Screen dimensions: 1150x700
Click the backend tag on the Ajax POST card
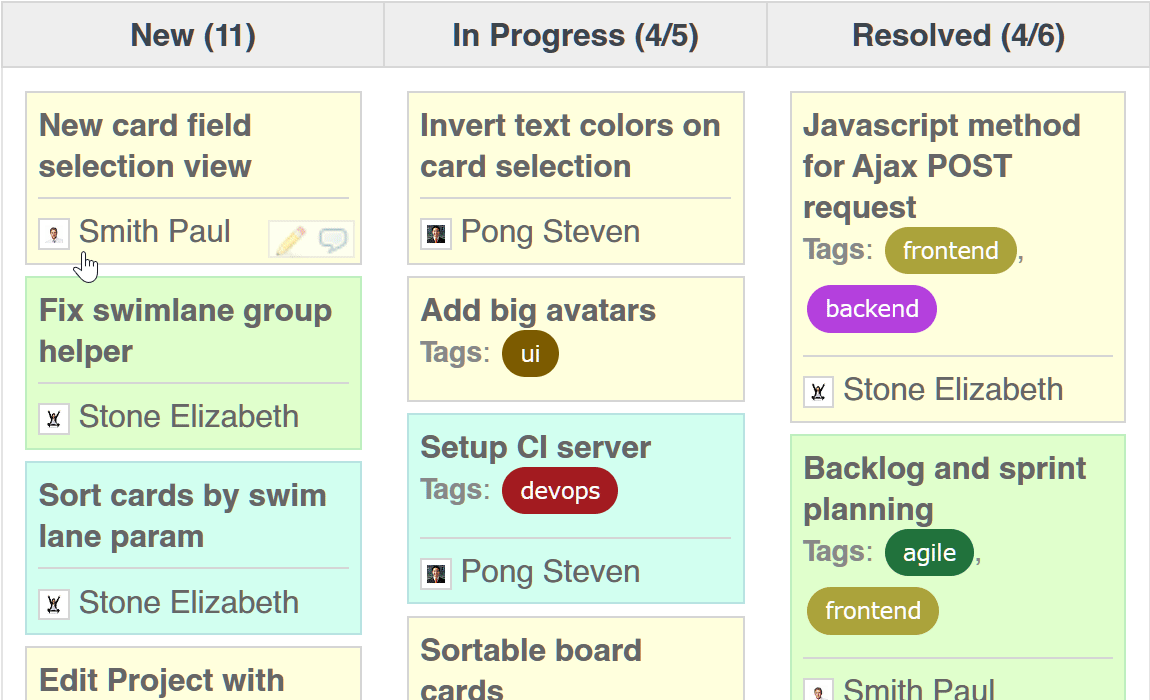click(x=871, y=309)
